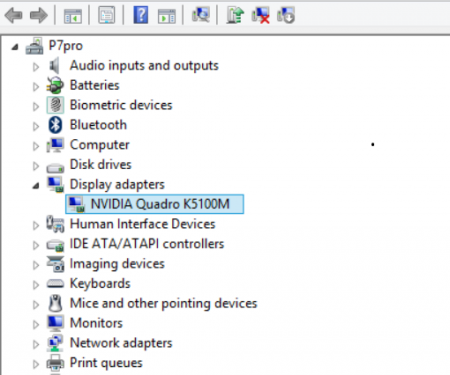Expand the Network adapters category
The image size is (450, 375).
[36, 344]
